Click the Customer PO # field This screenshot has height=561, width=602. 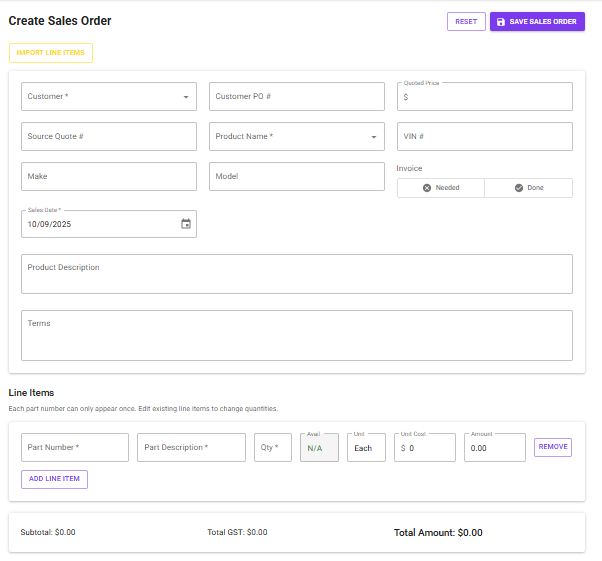point(296,97)
